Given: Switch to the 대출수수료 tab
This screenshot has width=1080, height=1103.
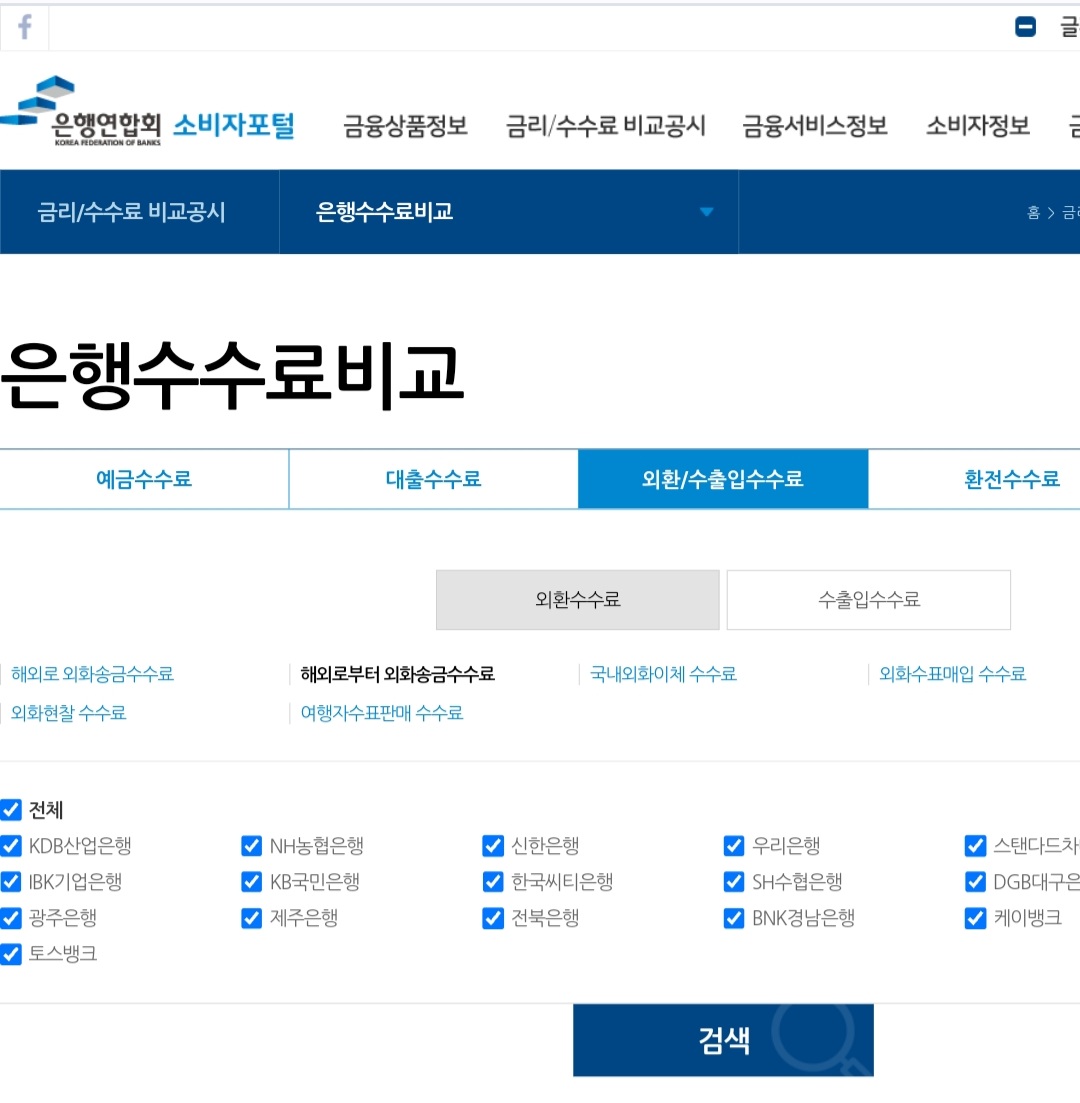Looking at the screenshot, I should (x=433, y=479).
